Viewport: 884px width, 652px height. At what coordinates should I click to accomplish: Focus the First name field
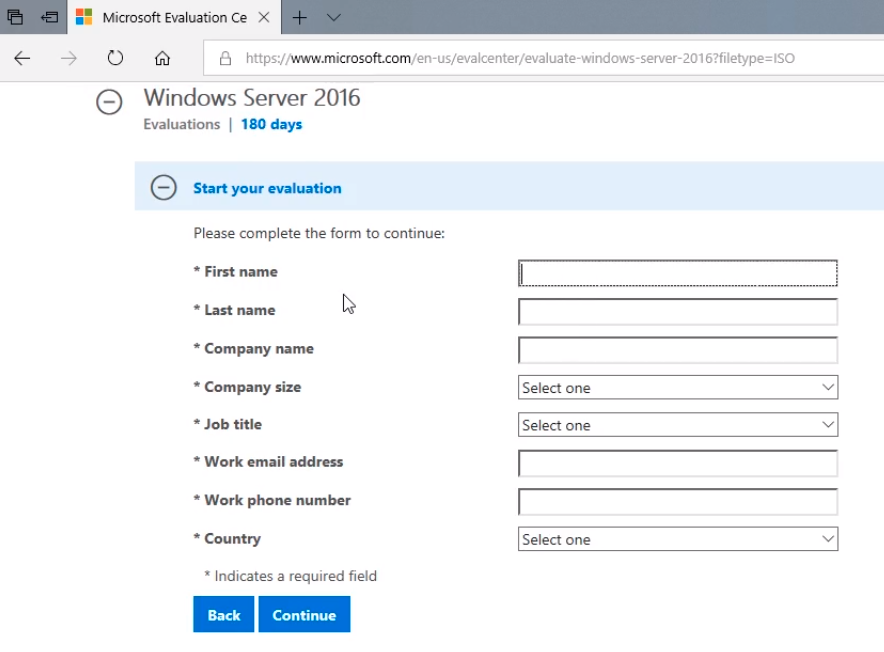pos(678,273)
